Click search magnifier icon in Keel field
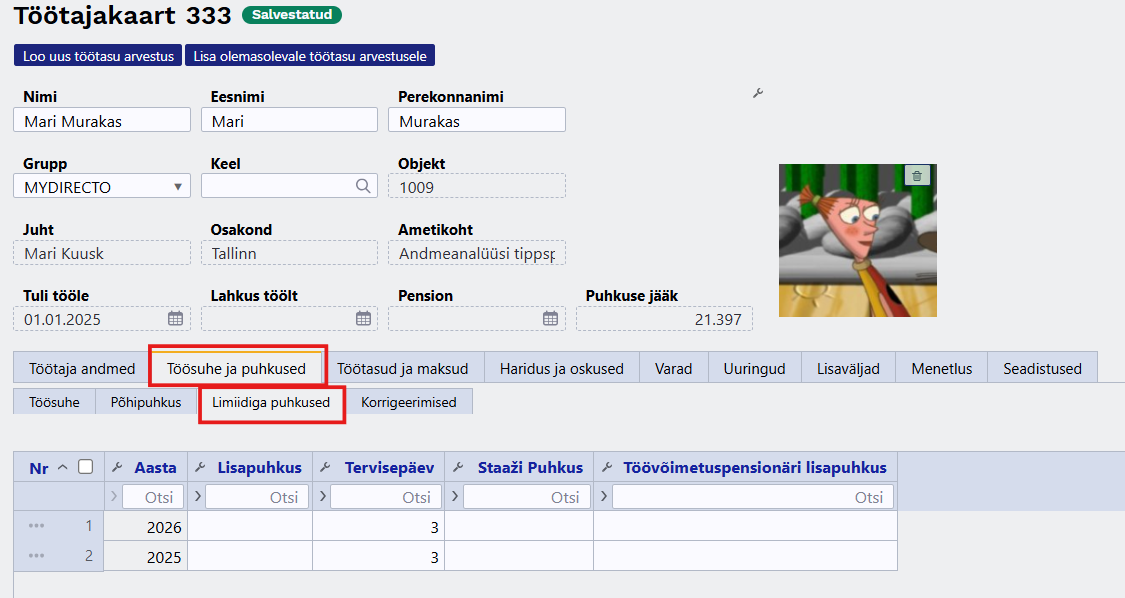This screenshot has width=1125, height=598. [x=363, y=186]
